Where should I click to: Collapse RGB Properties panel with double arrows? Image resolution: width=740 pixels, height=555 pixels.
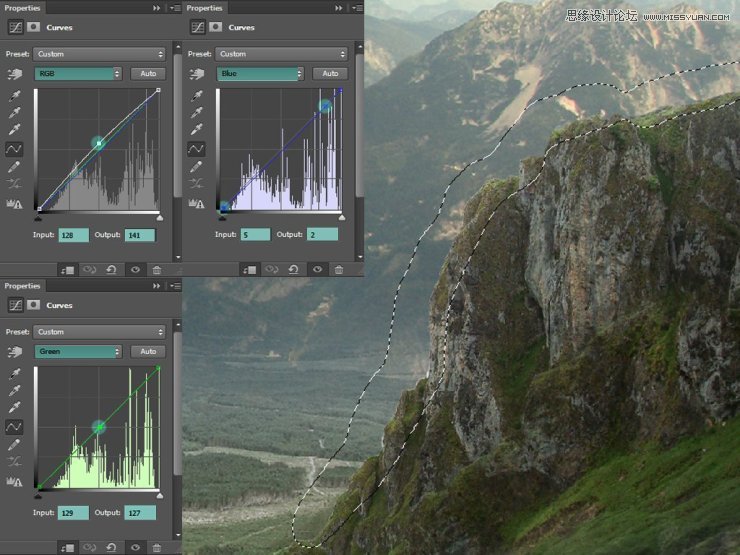pyautogui.click(x=156, y=8)
